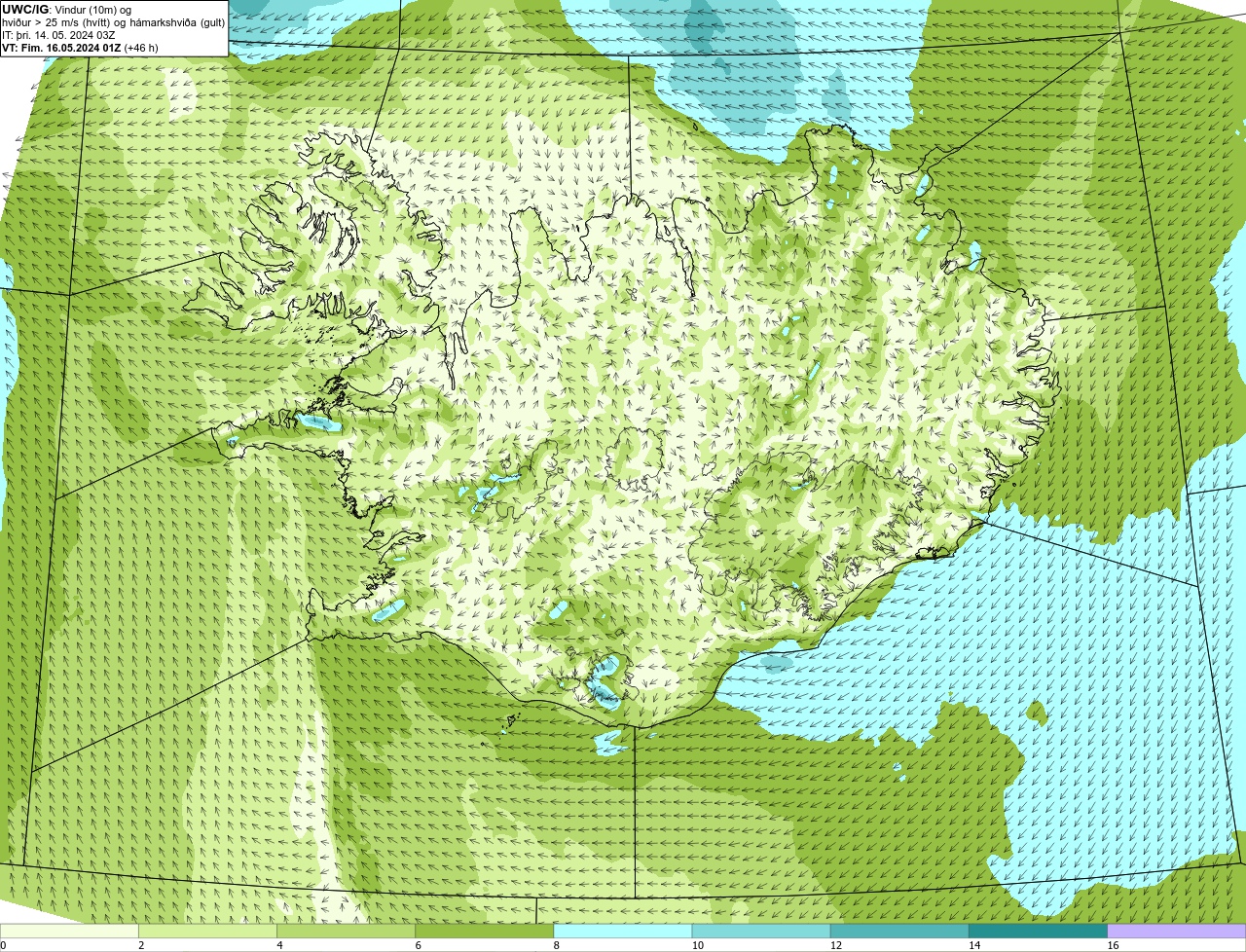Click the legend scale label '0'
1246x952 pixels.
3,945
